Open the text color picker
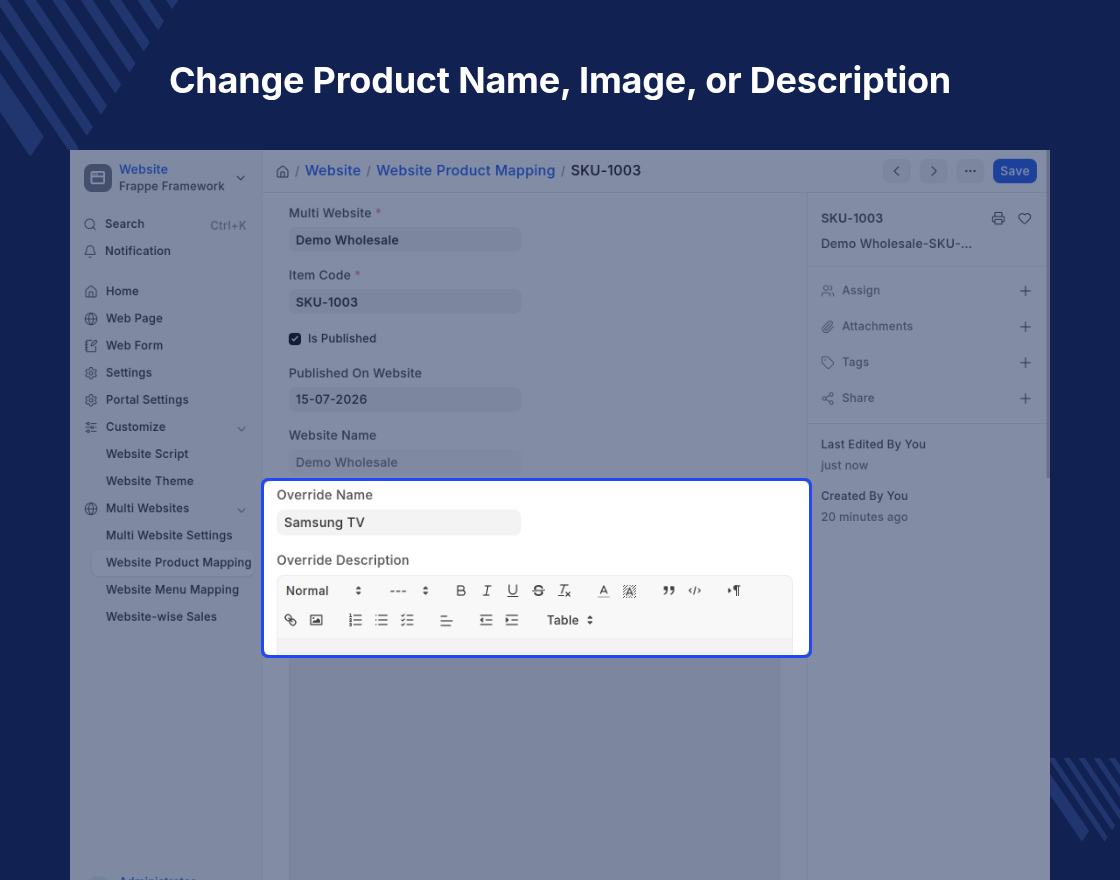The width and height of the screenshot is (1120, 880). coord(604,591)
